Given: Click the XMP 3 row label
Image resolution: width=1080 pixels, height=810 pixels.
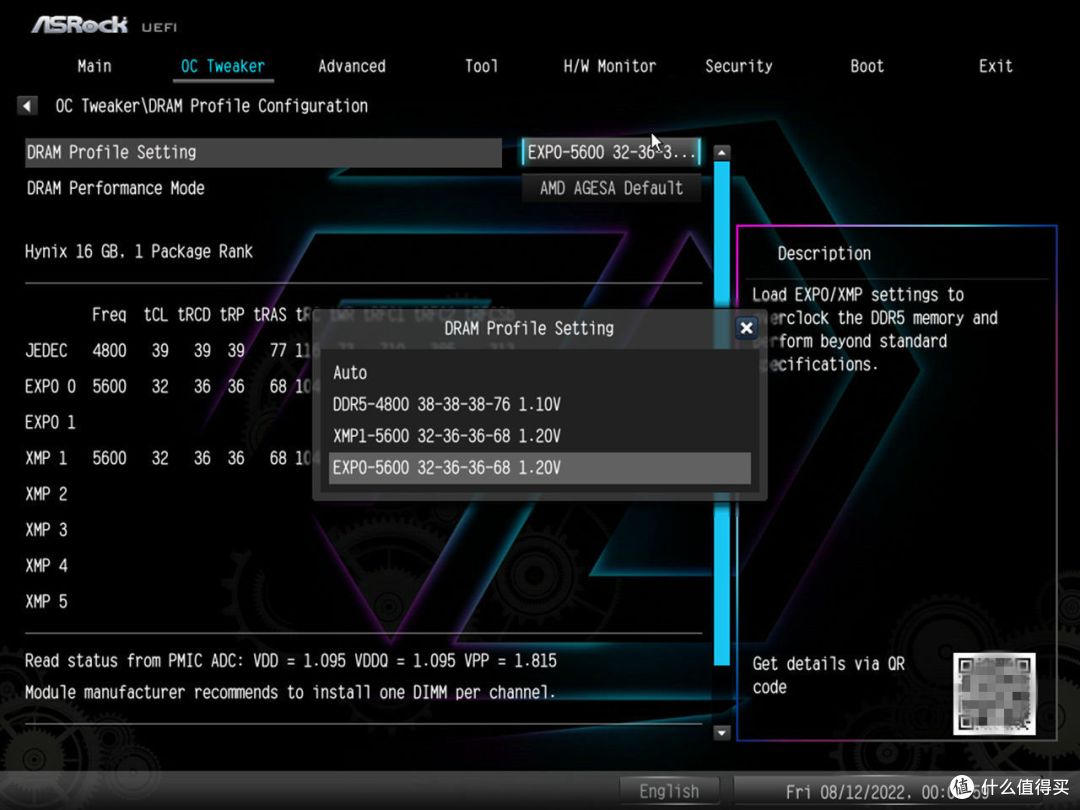Looking at the screenshot, I should [46, 530].
